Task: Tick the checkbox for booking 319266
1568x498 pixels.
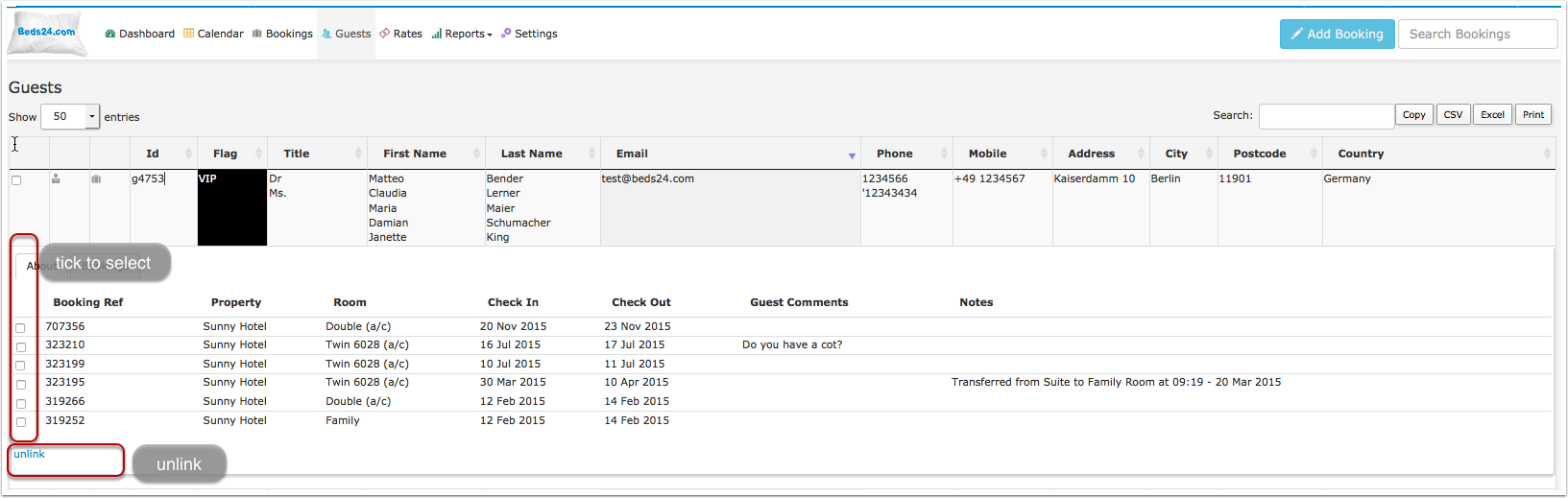Action: tap(20, 403)
